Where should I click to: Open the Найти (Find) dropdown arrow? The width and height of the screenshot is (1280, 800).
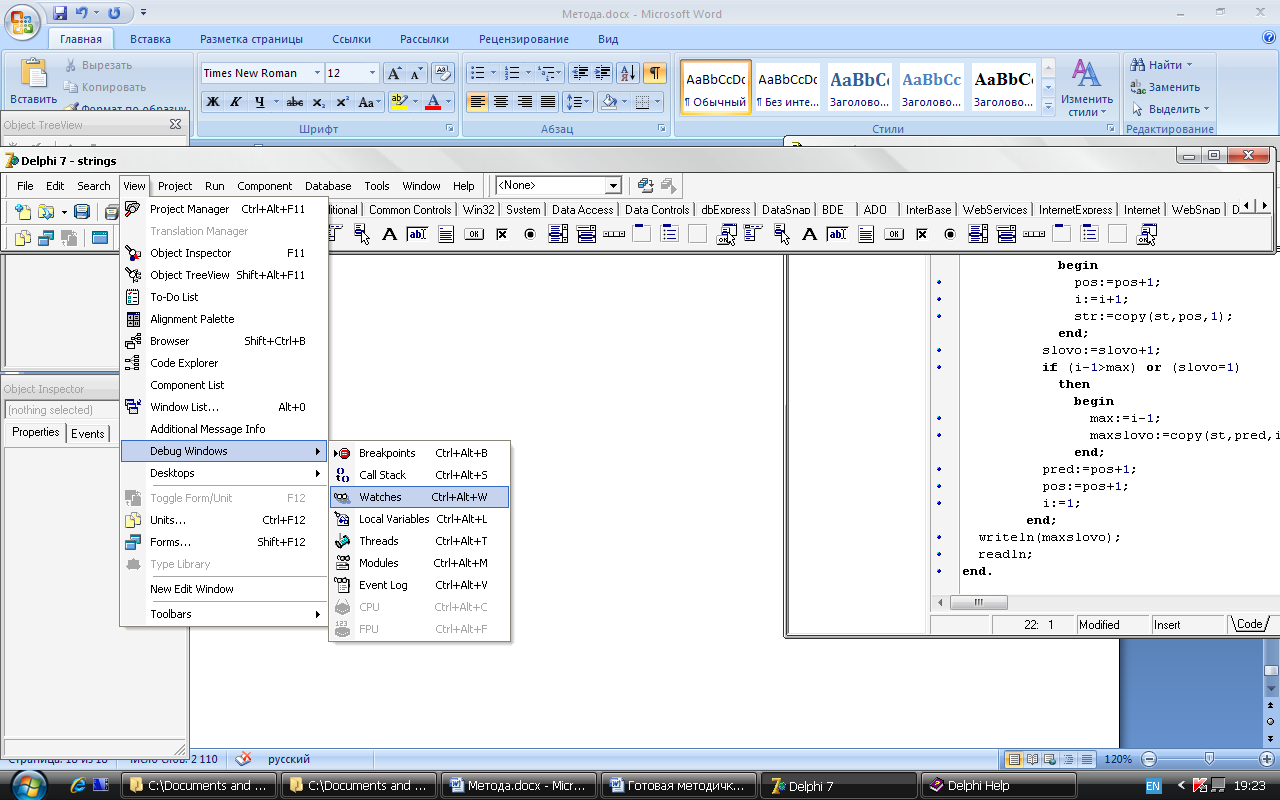click(x=1189, y=66)
